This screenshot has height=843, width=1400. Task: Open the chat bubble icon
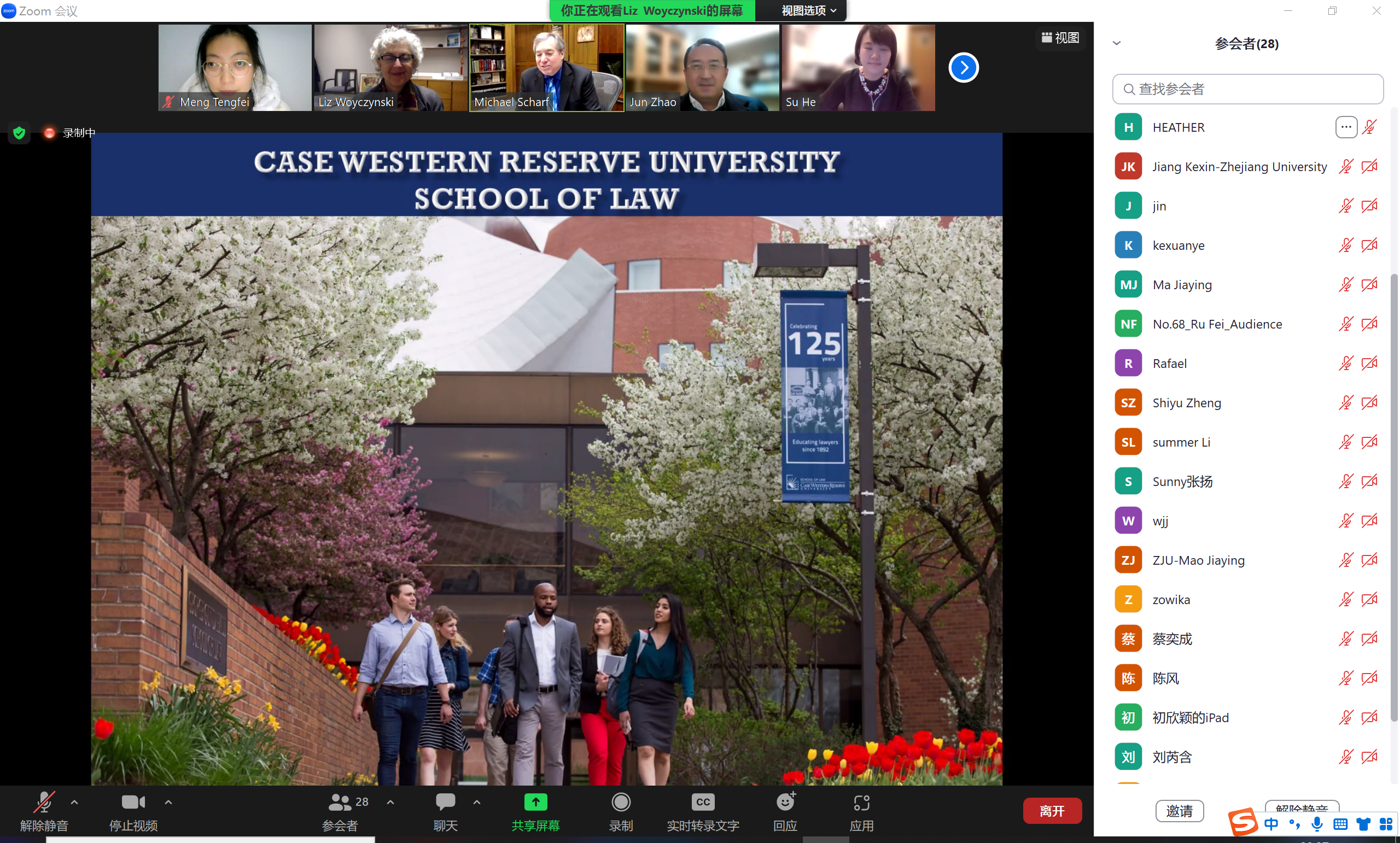point(446,802)
